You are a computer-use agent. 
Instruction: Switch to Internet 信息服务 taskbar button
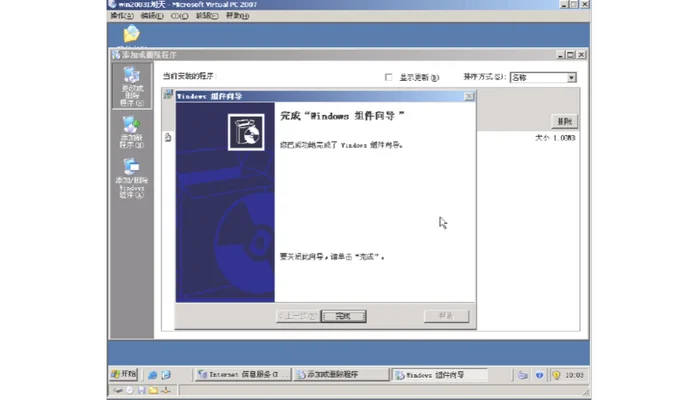(243, 374)
